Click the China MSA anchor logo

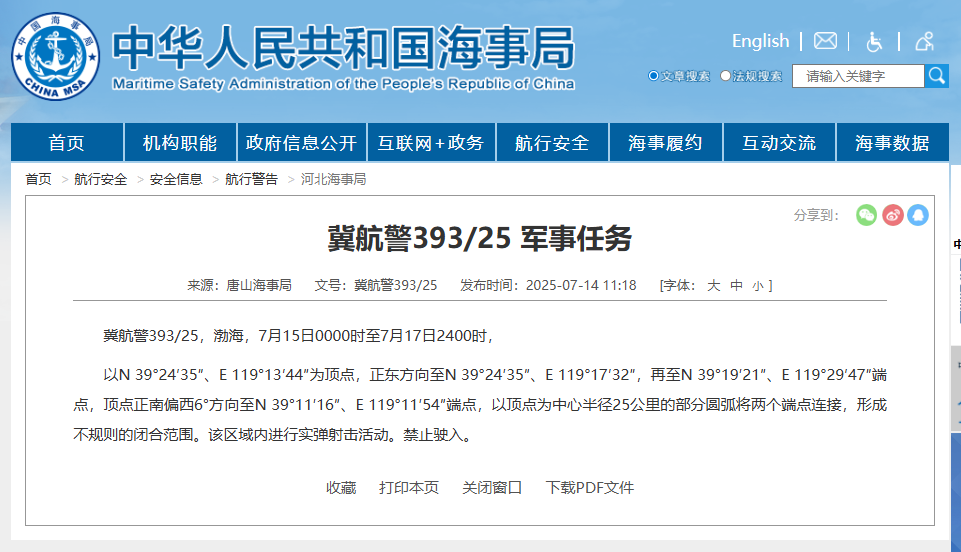tap(56, 56)
